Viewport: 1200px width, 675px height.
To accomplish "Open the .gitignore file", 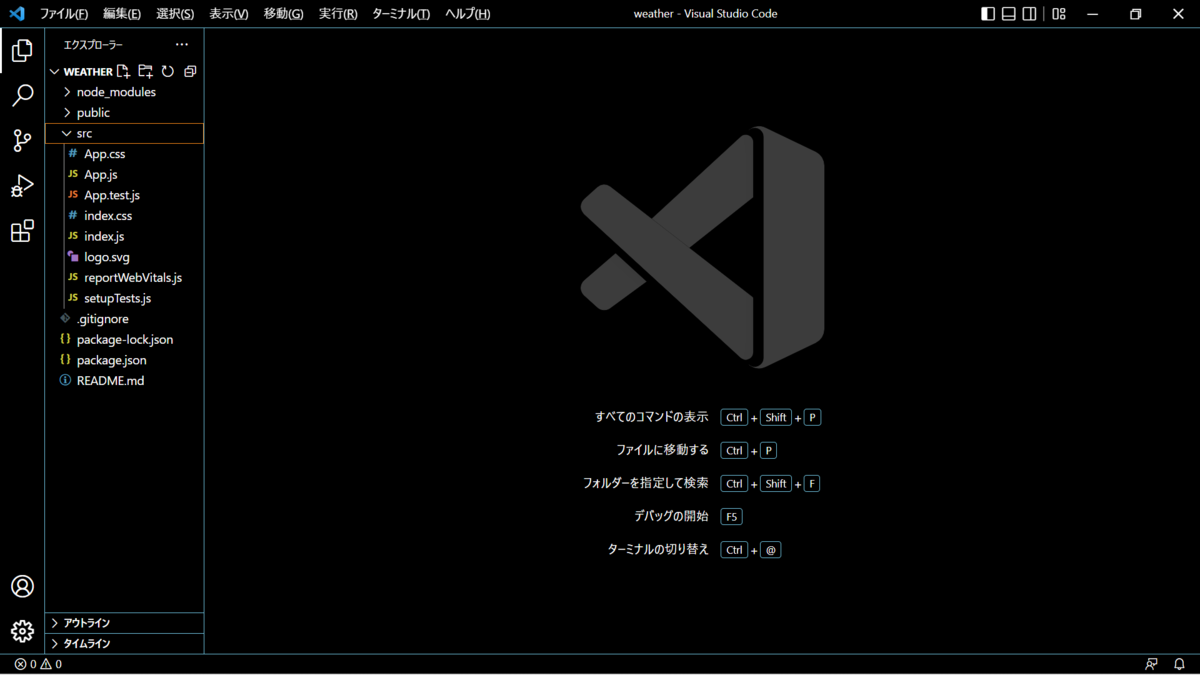I will pyautogui.click(x=124, y=319).
